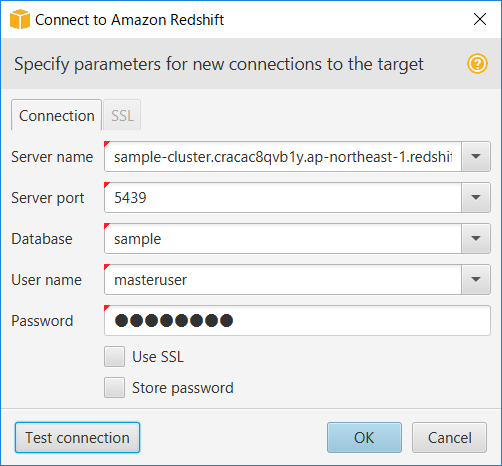
Task: Click the orange box app icon in title bar
Action: (20, 19)
